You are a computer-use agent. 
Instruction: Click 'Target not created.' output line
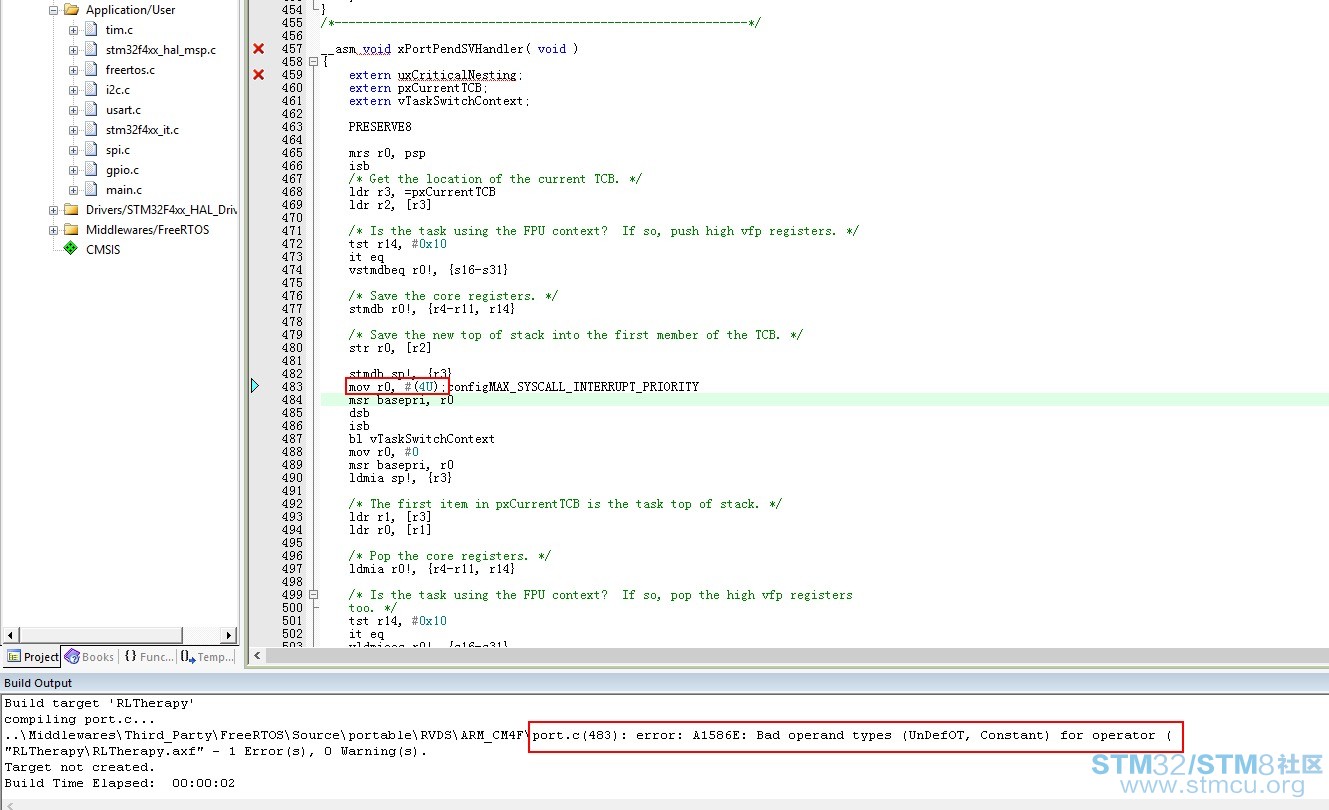click(80, 767)
